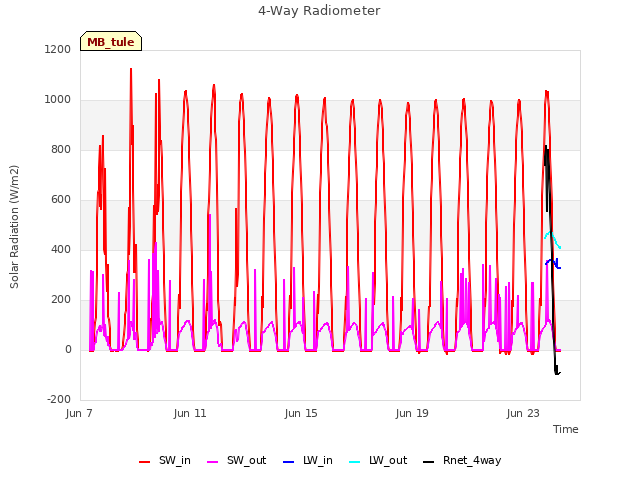Click the Jun 15 x-axis tick label
This screenshot has height=480, width=640.
tap(301, 413)
